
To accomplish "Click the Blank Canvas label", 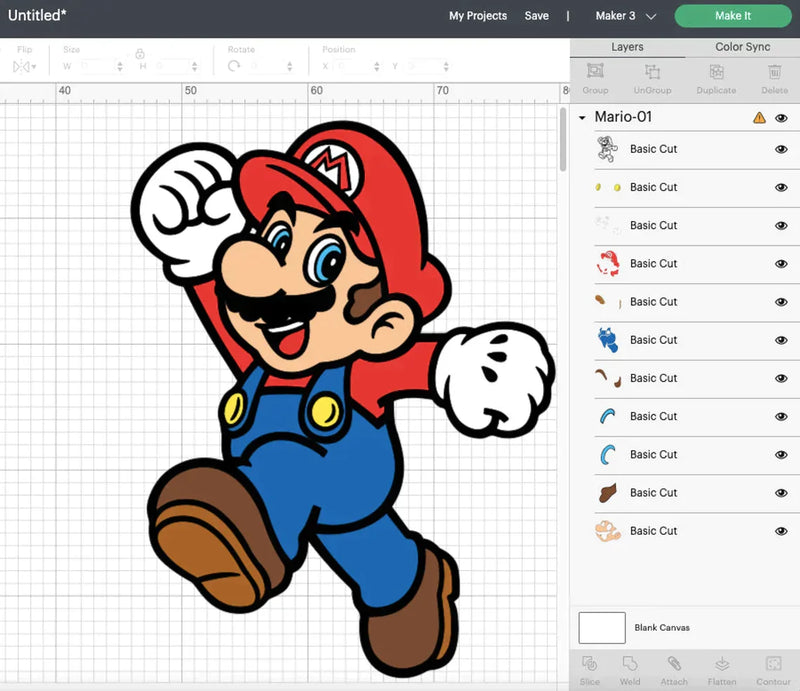I will (x=662, y=628).
